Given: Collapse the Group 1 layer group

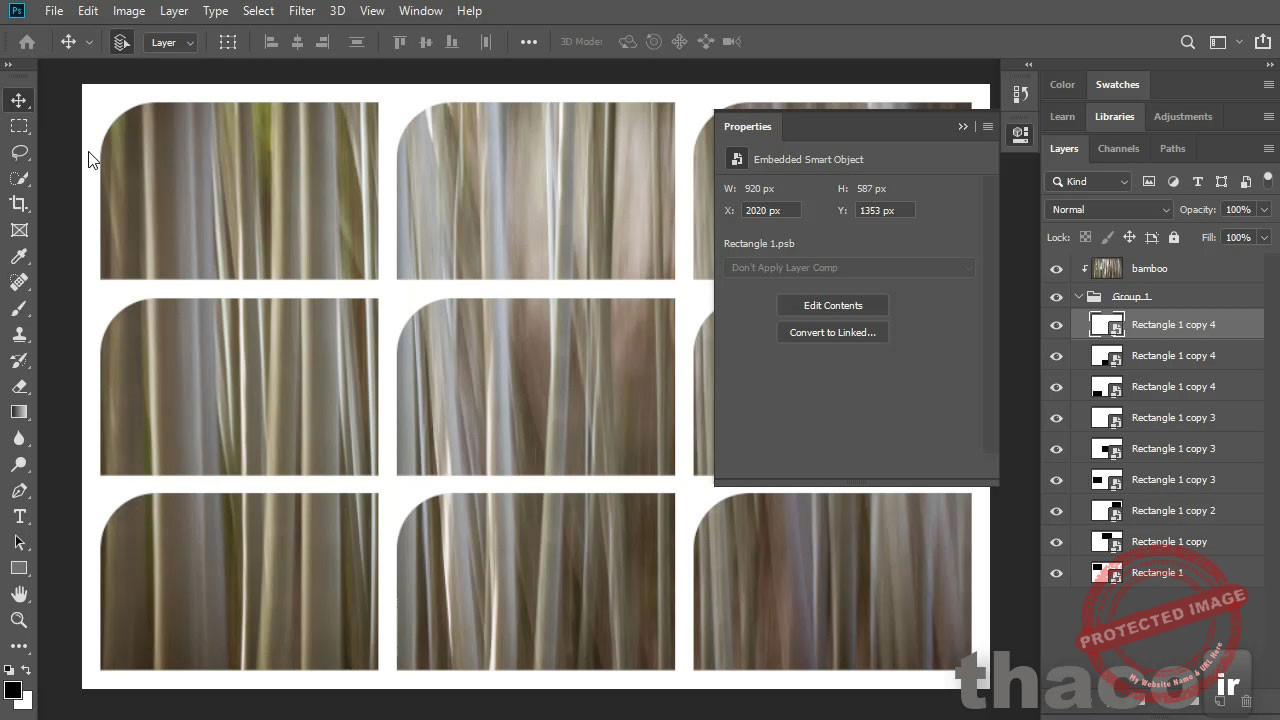Looking at the screenshot, I should 1079,296.
